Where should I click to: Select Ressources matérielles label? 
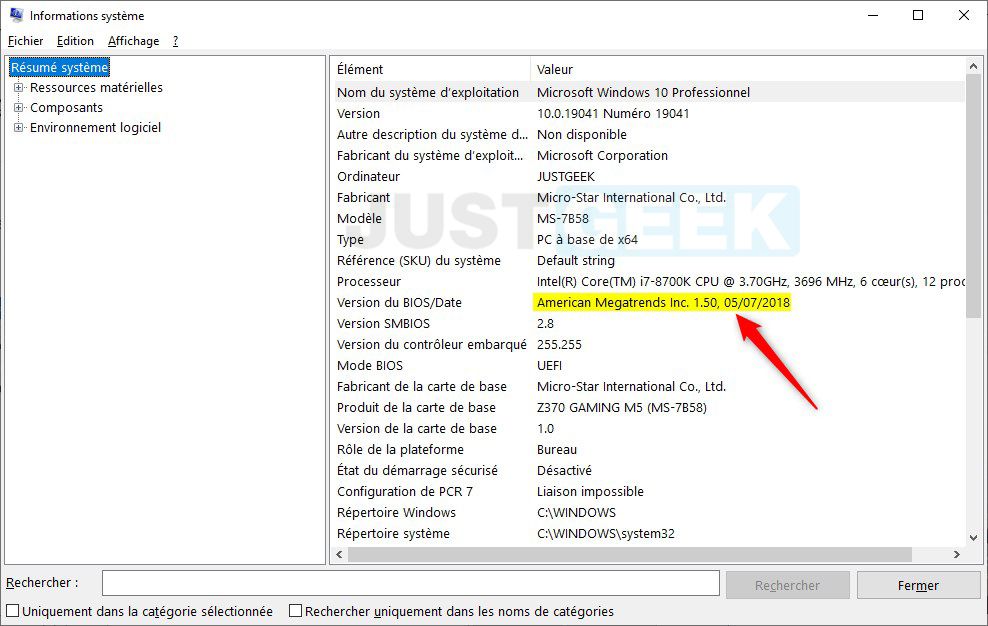click(96, 88)
